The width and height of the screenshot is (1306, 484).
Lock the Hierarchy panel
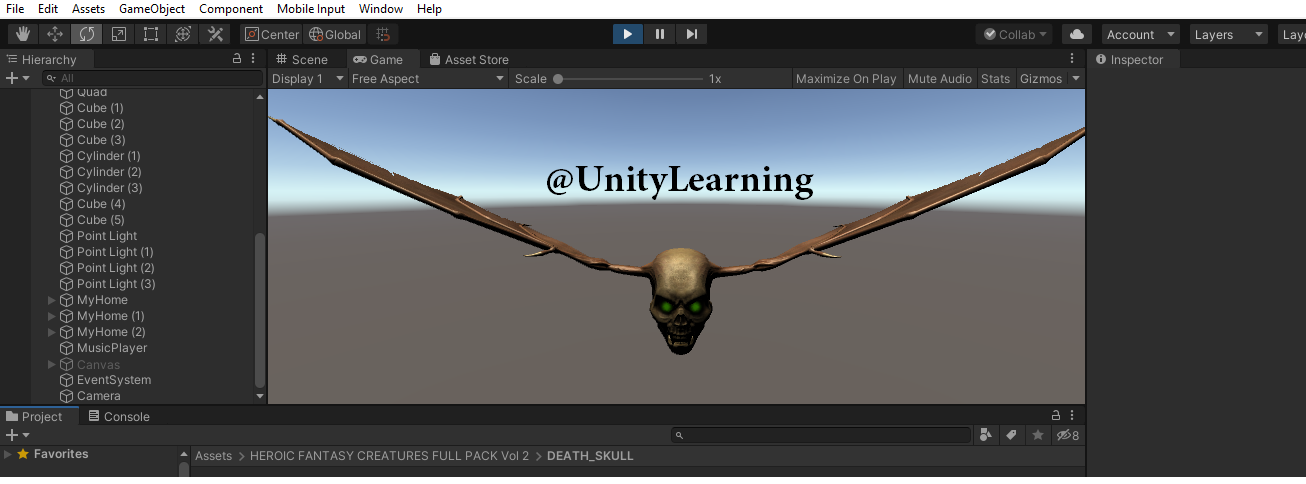tap(237, 59)
